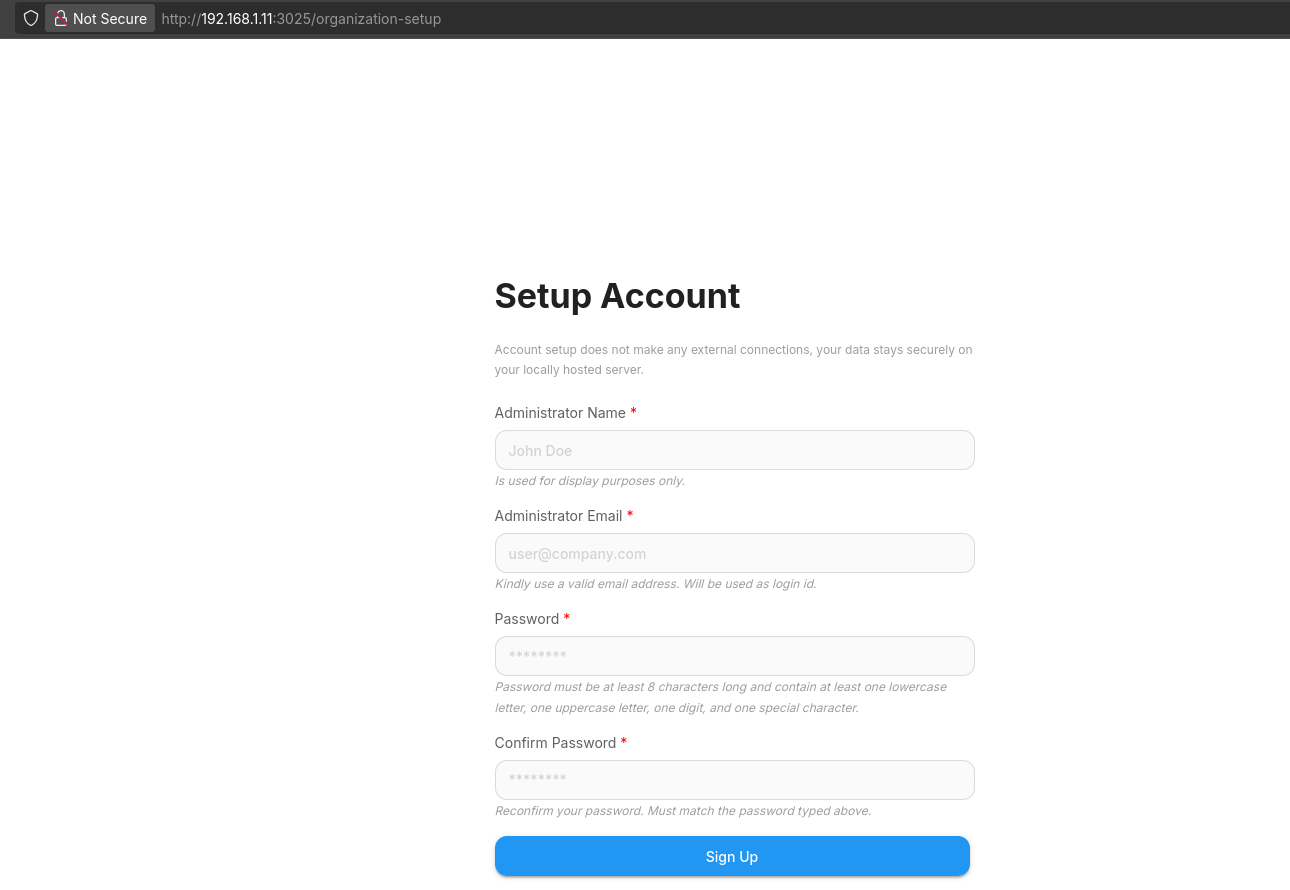Focus the Confirm Password input field

pyautogui.click(x=734, y=780)
